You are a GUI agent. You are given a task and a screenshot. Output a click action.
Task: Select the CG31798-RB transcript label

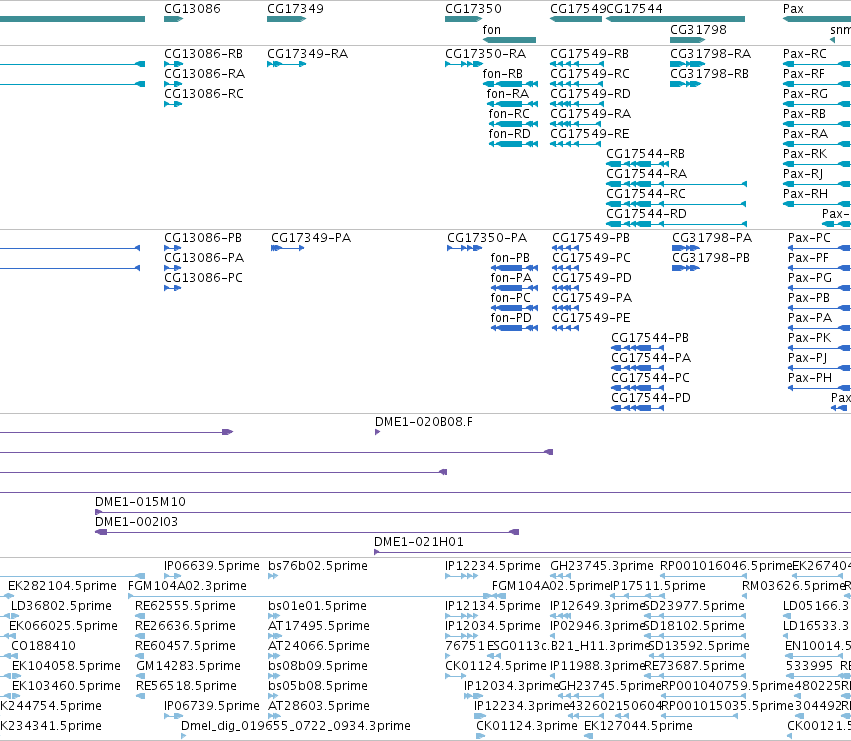click(709, 74)
